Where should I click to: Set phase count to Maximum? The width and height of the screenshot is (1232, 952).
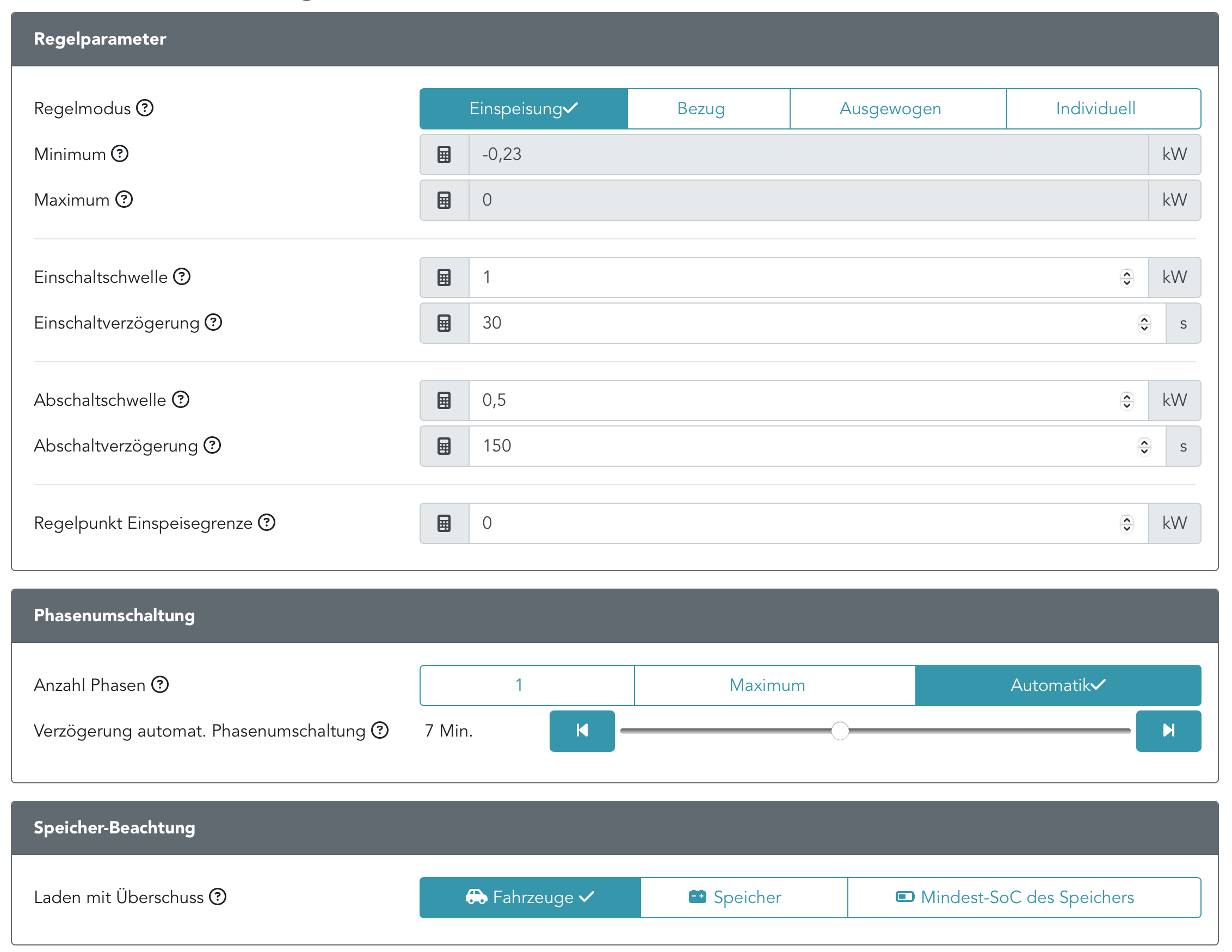(x=767, y=685)
